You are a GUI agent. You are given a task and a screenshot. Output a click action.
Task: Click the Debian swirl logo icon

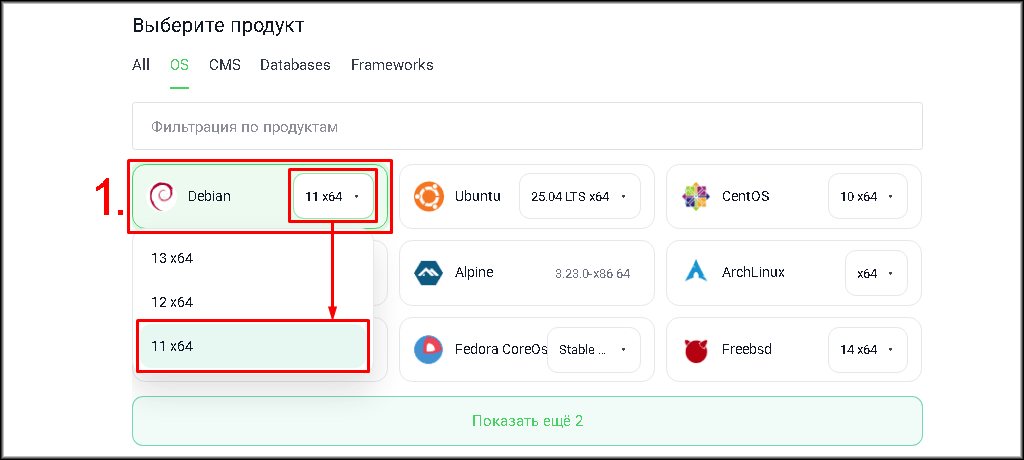[162, 196]
